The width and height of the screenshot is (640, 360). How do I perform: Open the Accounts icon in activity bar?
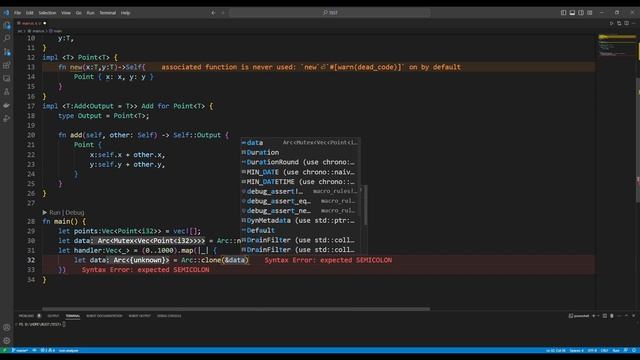pyautogui.click(x=7, y=327)
